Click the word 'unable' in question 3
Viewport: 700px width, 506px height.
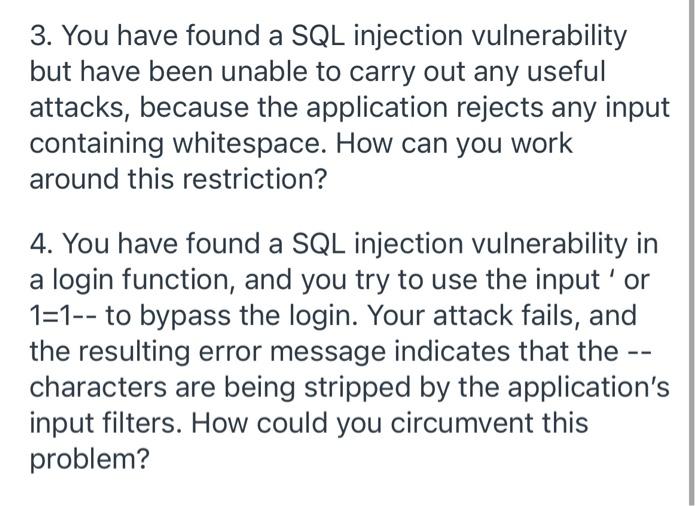(x=264, y=72)
